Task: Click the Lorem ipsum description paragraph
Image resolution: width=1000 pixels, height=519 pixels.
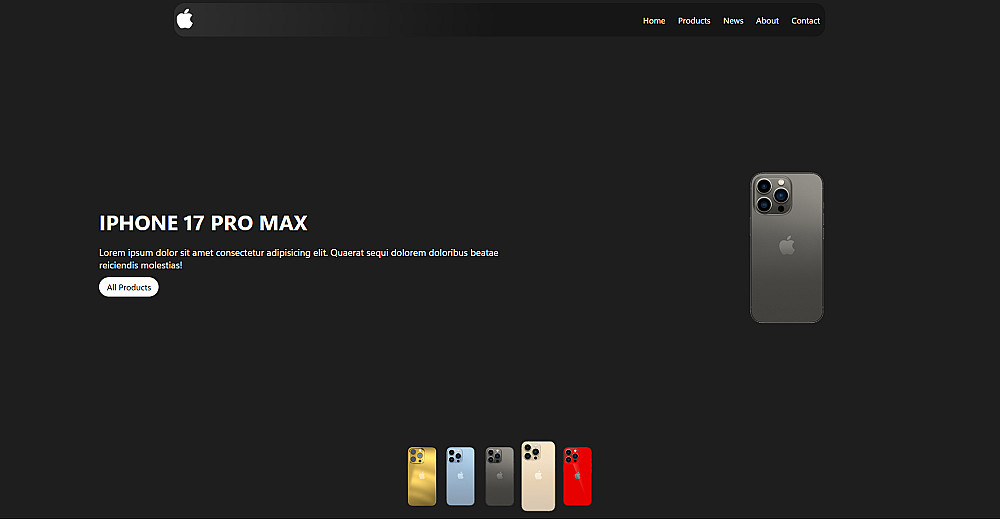Action: coord(298,259)
